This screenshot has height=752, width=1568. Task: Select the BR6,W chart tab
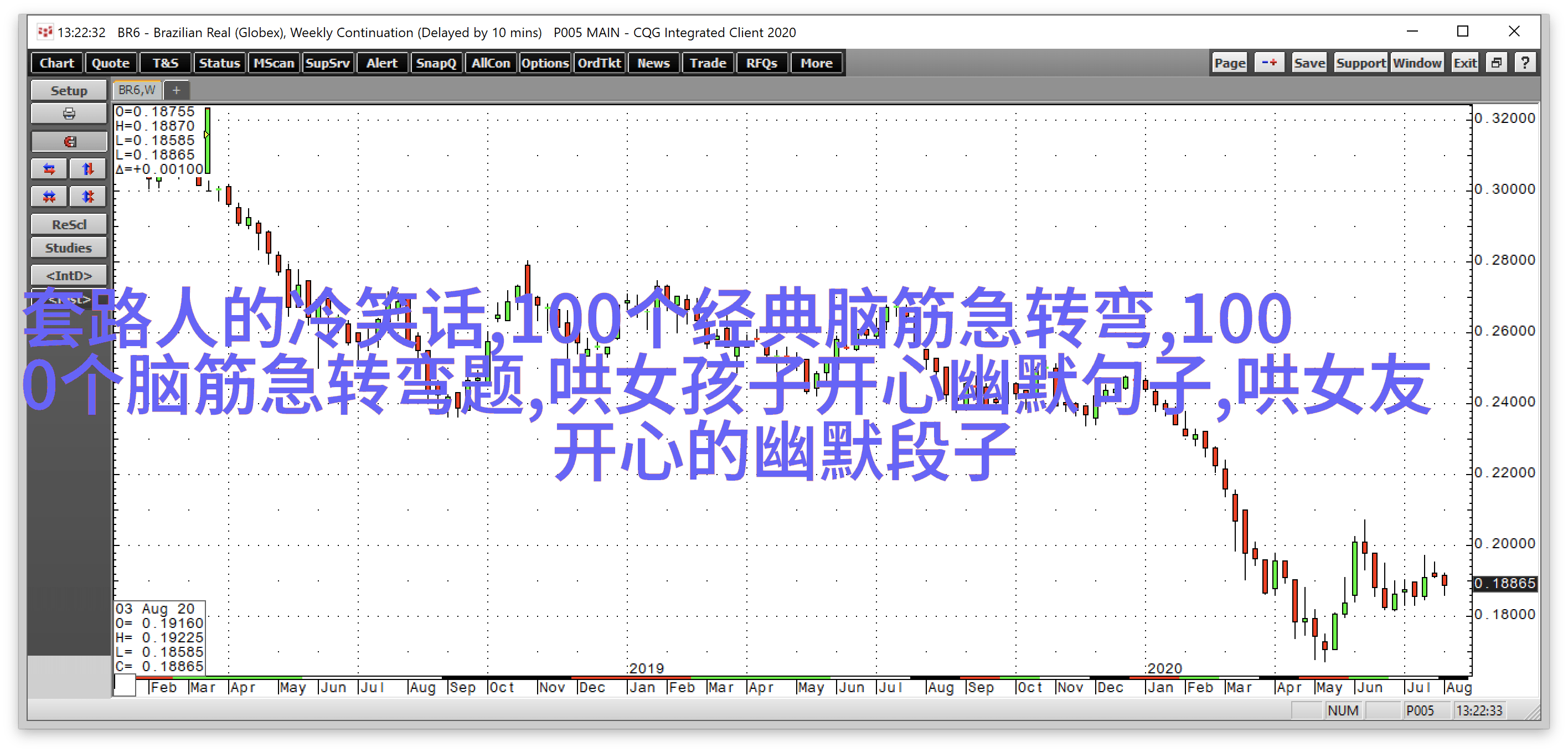tap(137, 91)
